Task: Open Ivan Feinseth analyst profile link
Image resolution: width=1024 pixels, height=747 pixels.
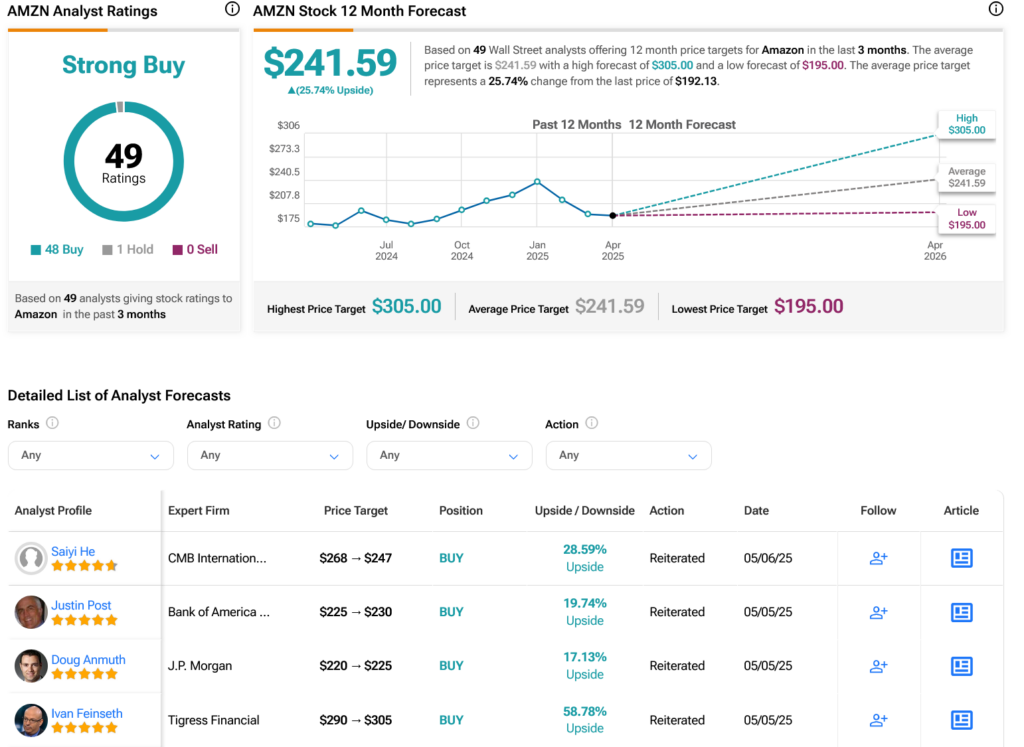Action: pos(87,714)
